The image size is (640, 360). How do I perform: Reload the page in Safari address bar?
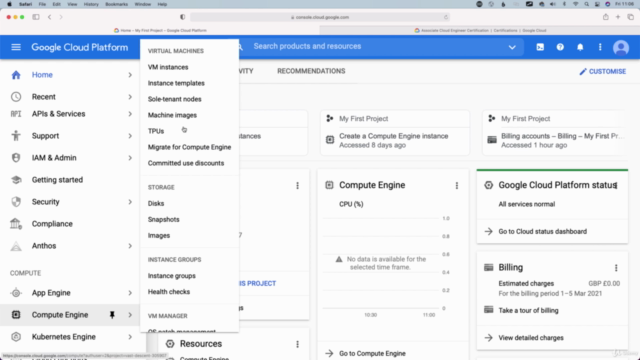[x=446, y=17]
